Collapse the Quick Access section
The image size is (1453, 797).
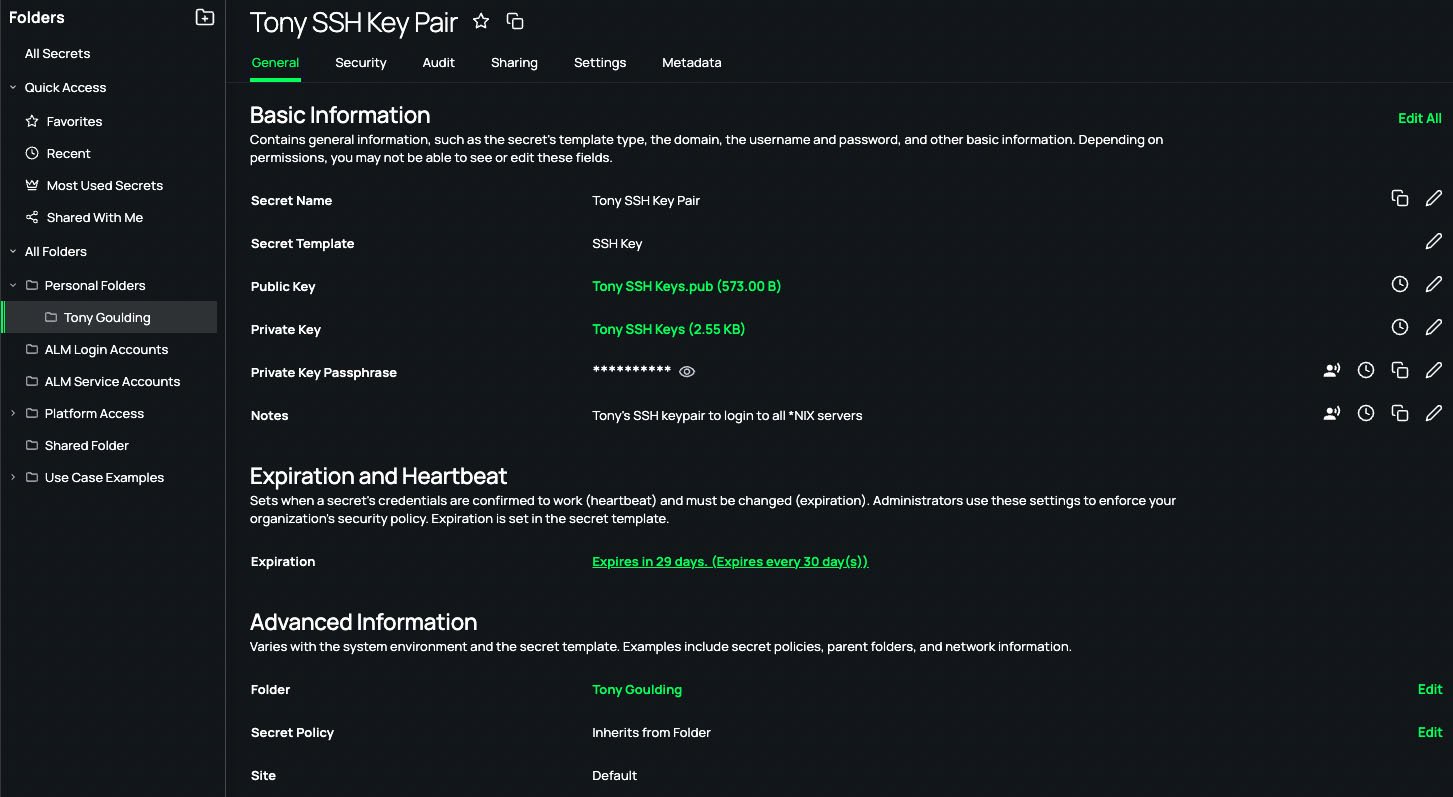tap(12, 87)
